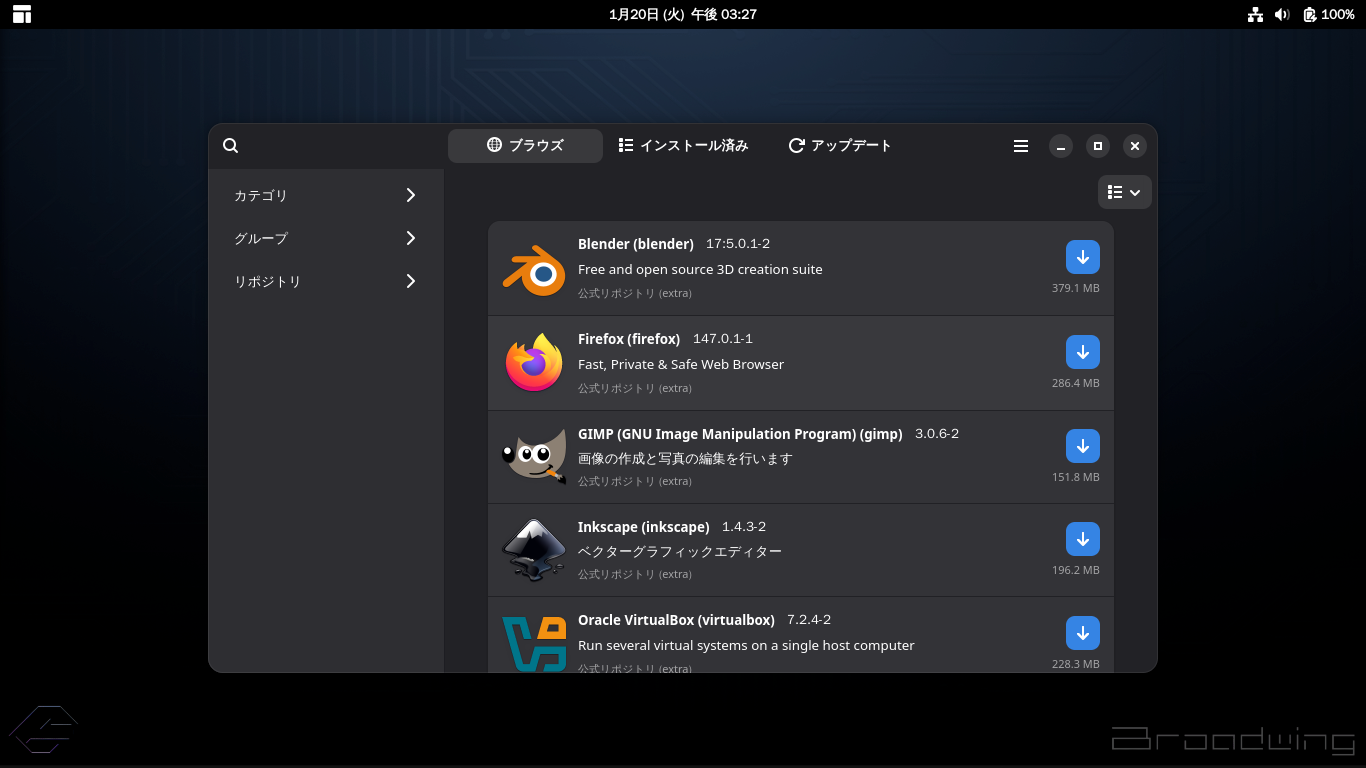Close the package manager window

coord(1134,146)
